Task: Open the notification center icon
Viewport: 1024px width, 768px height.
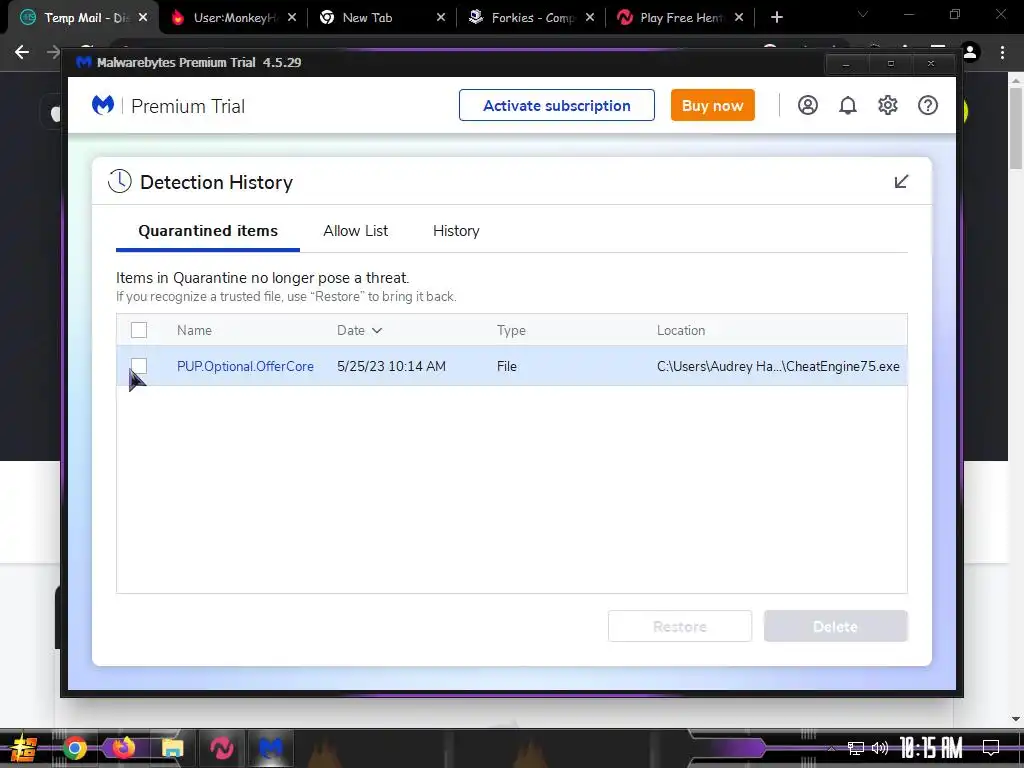Action: coord(991,748)
